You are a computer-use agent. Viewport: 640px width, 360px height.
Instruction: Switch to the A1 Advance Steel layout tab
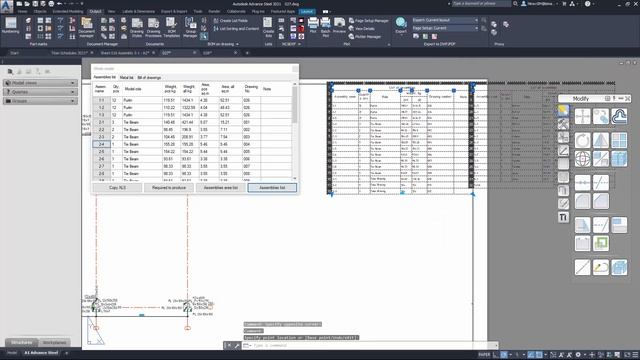tap(41, 353)
